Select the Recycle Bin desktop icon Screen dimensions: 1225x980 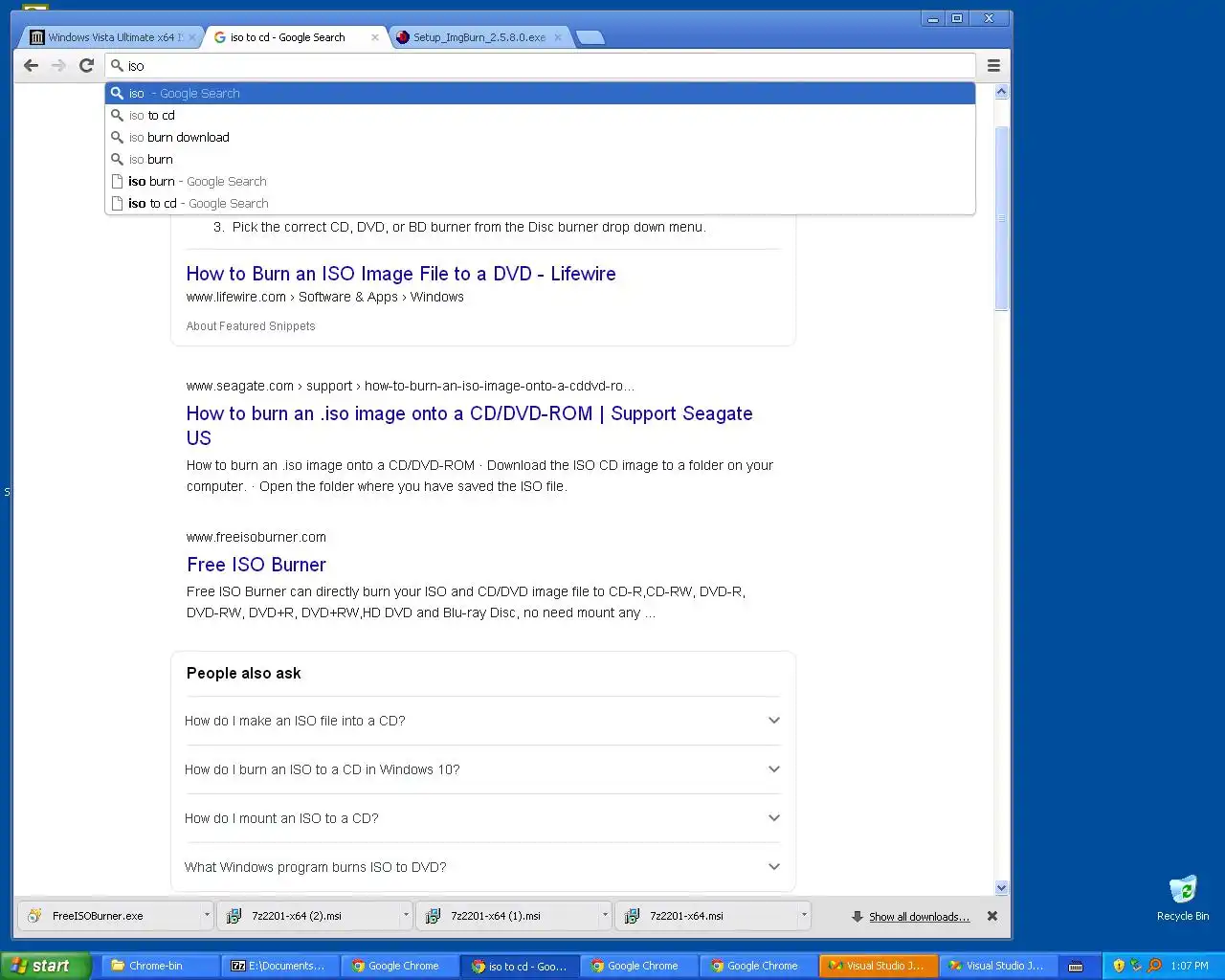[x=1183, y=898]
